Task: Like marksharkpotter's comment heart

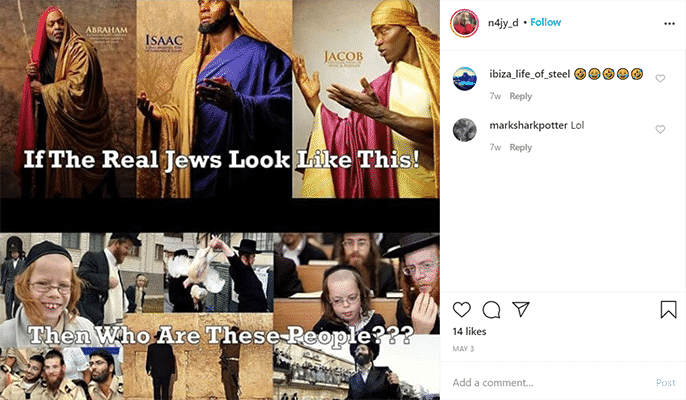Action: (x=660, y=129)
